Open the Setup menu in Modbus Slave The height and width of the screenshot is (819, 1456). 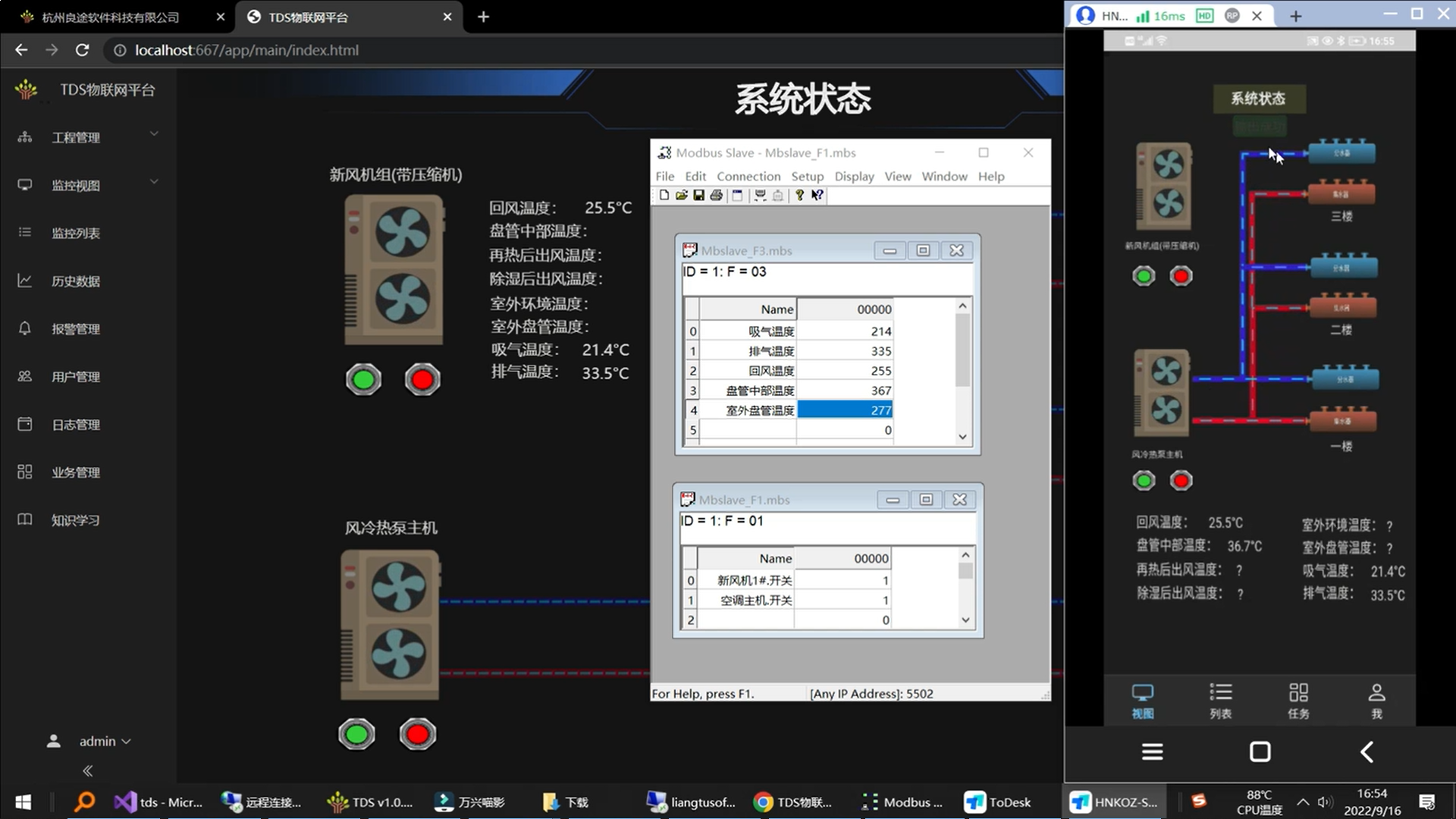click(x=807, y=176)
